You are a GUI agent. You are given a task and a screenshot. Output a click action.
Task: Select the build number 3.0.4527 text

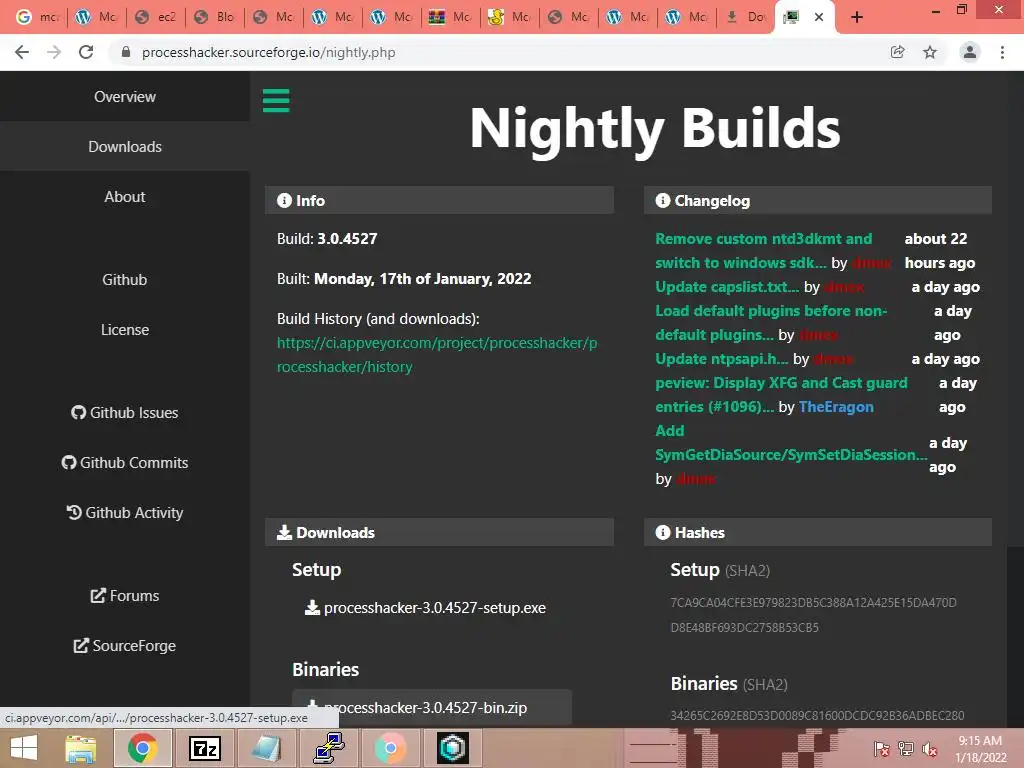coord(347,239)
